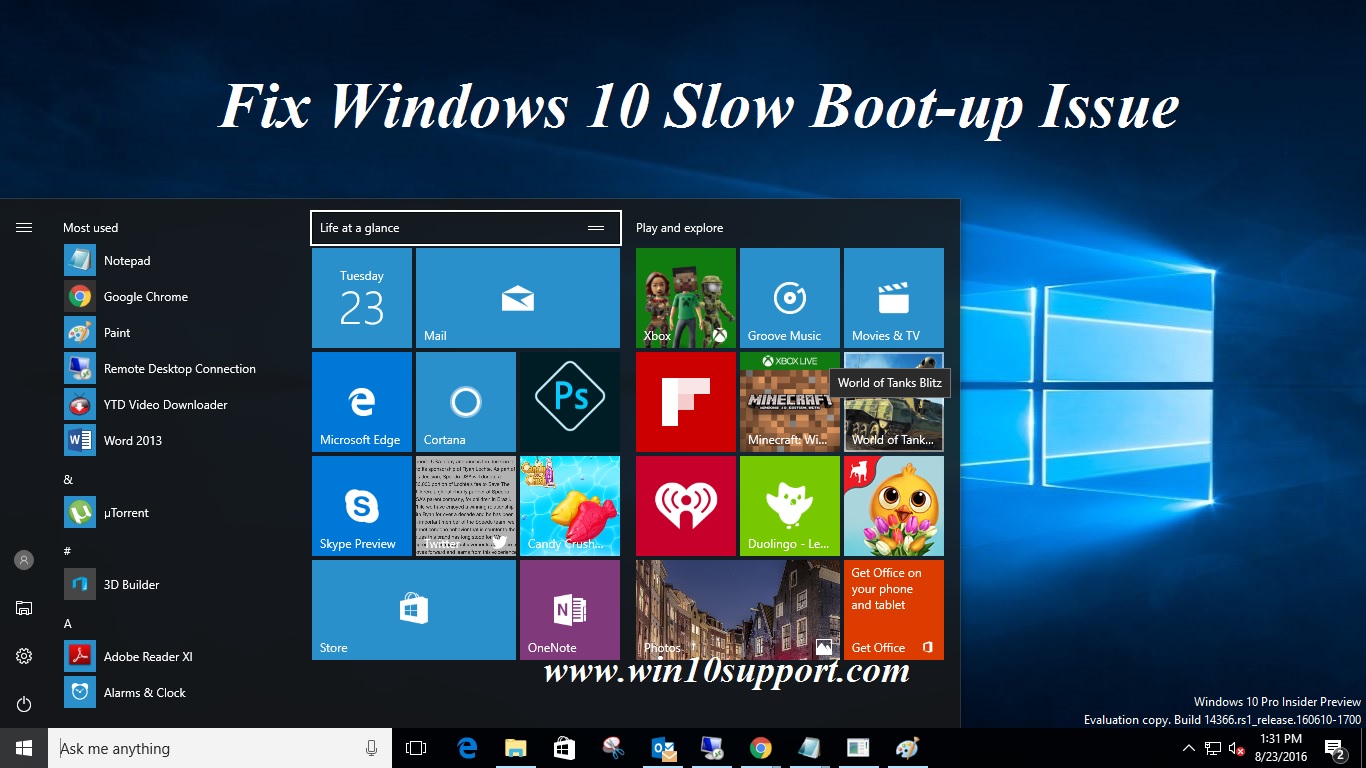
Task: Launch the Groove Music tile
Action: [x=790, y=298]
